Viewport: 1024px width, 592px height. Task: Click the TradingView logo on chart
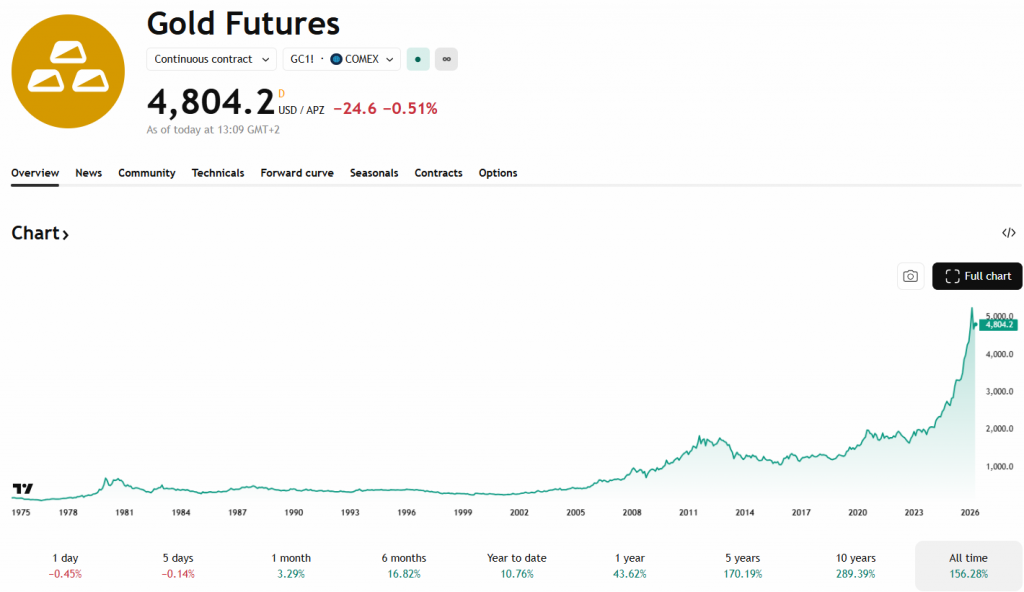(22, 489)
